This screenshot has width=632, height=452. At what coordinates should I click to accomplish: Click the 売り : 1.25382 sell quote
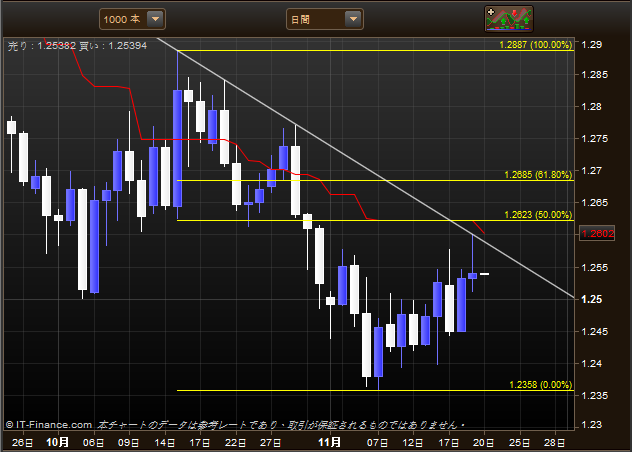pos(42,46)
